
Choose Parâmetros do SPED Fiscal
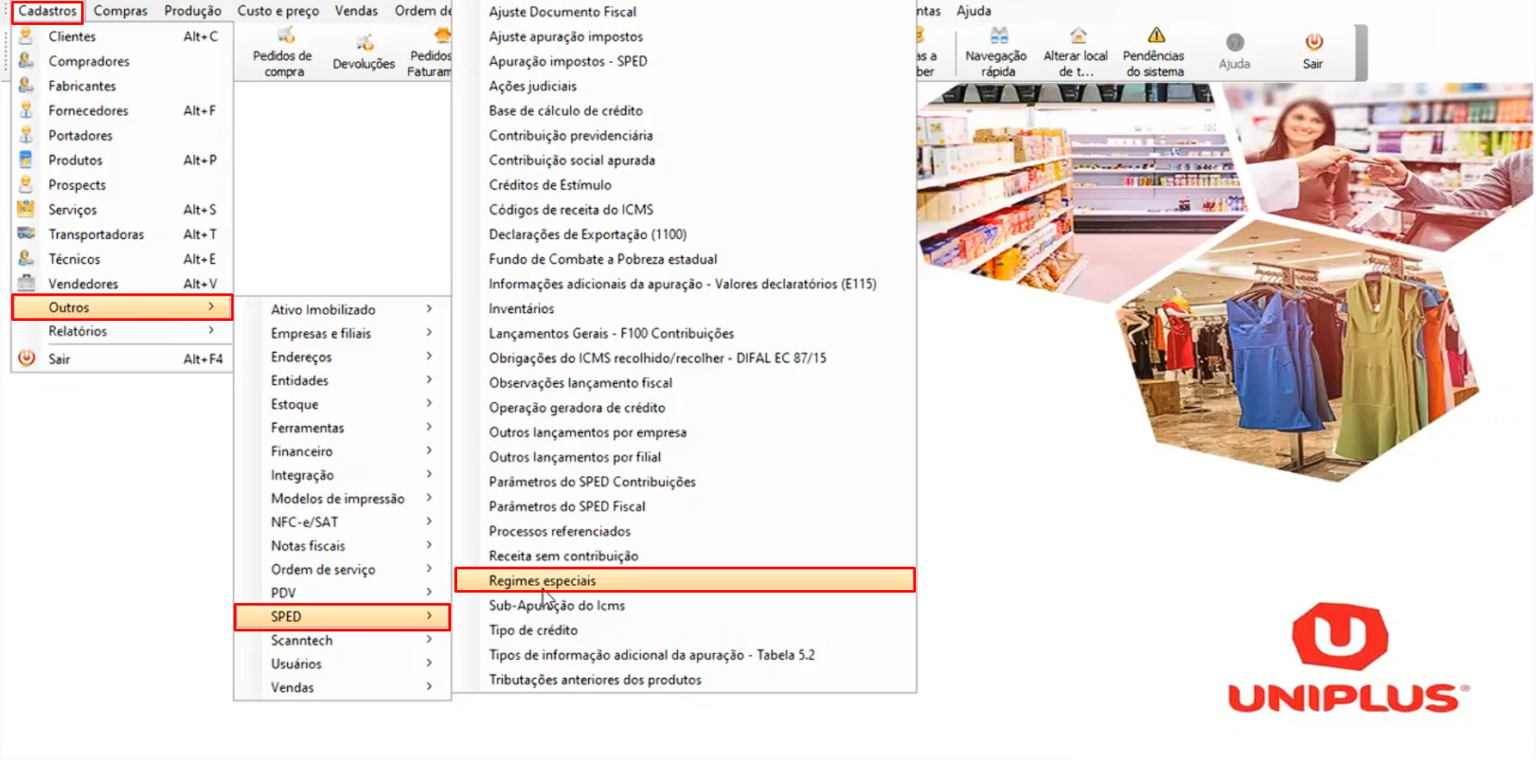[567, 506]
